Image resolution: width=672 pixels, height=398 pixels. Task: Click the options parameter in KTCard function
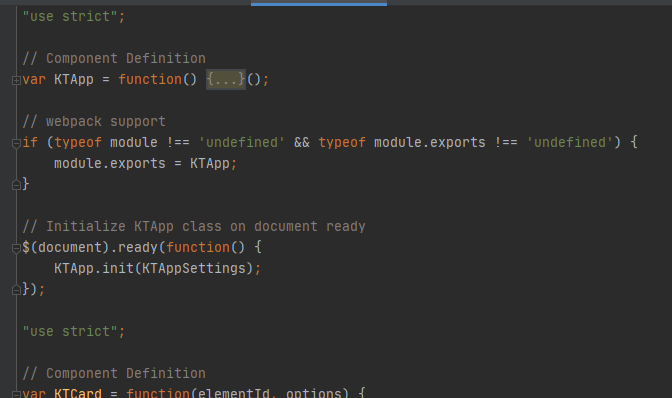click(314, 393)
